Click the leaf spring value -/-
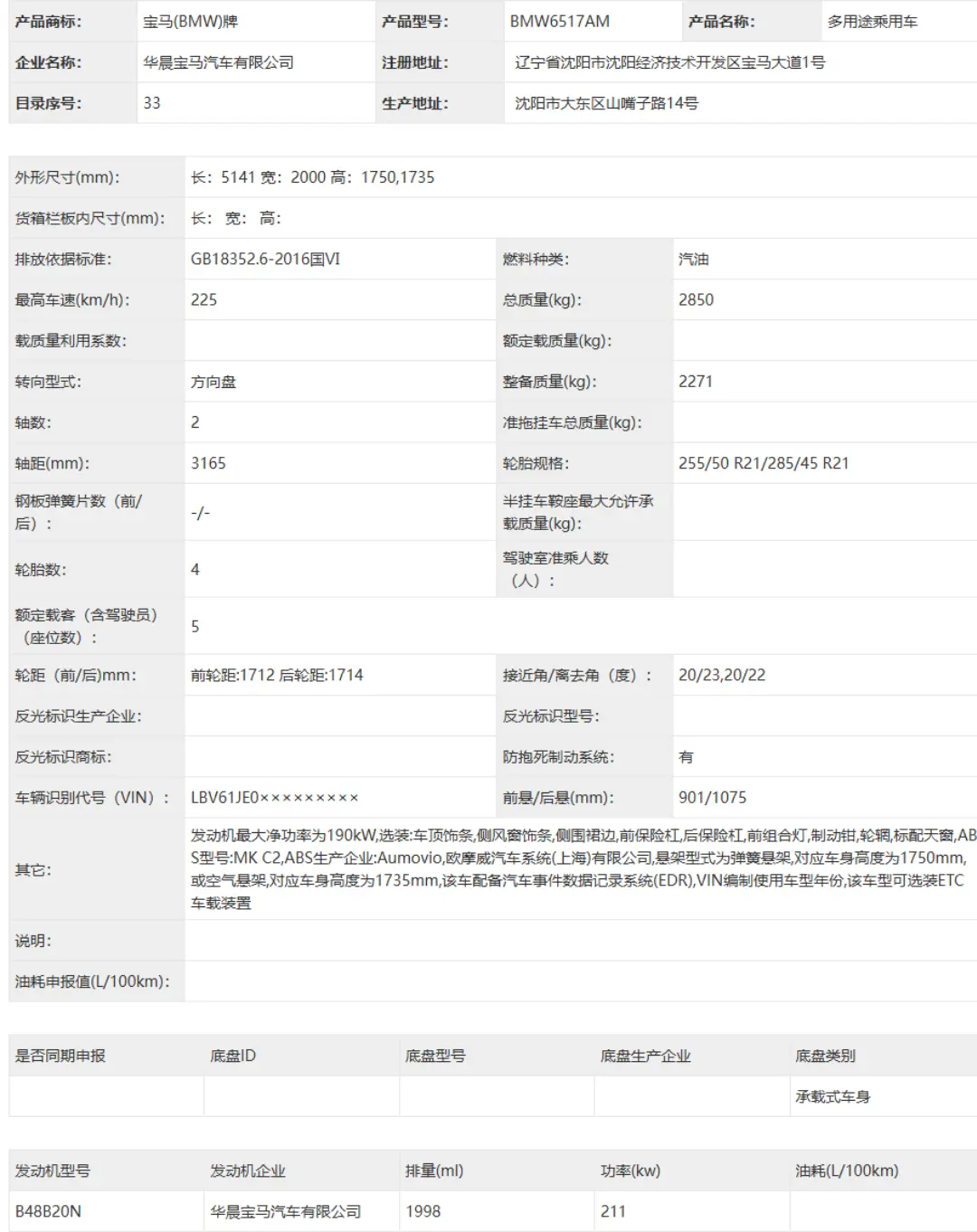This screenshot has height=1232, width=977. 200,513
